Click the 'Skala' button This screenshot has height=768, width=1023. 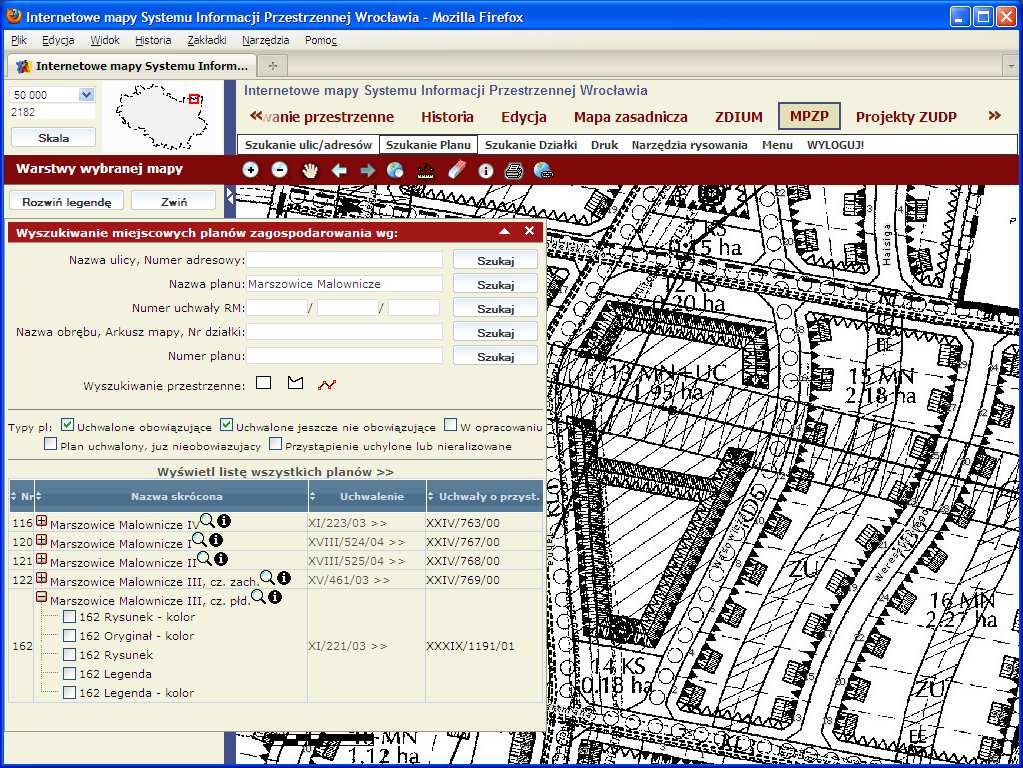coord(53,138)
